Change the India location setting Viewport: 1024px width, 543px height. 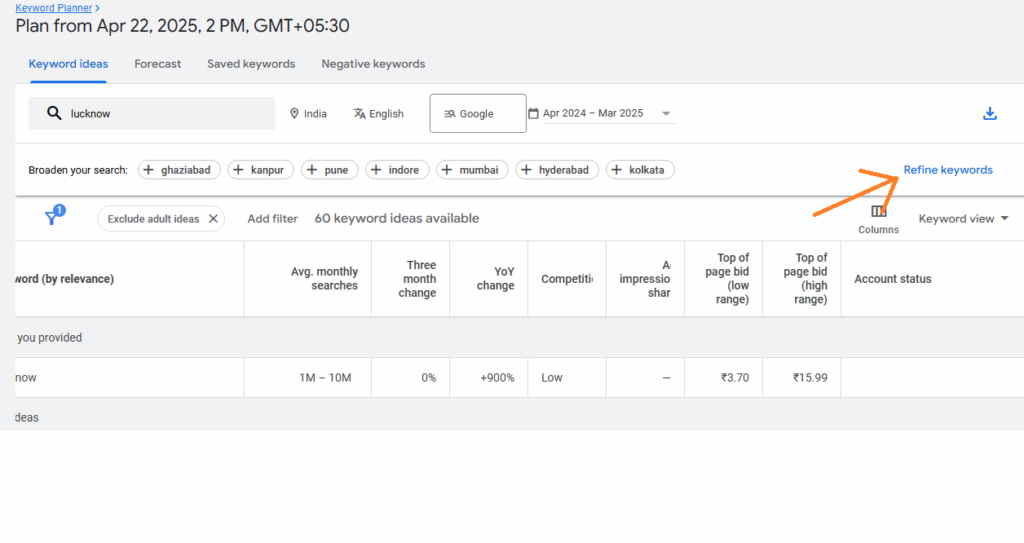tap(308, 114)
